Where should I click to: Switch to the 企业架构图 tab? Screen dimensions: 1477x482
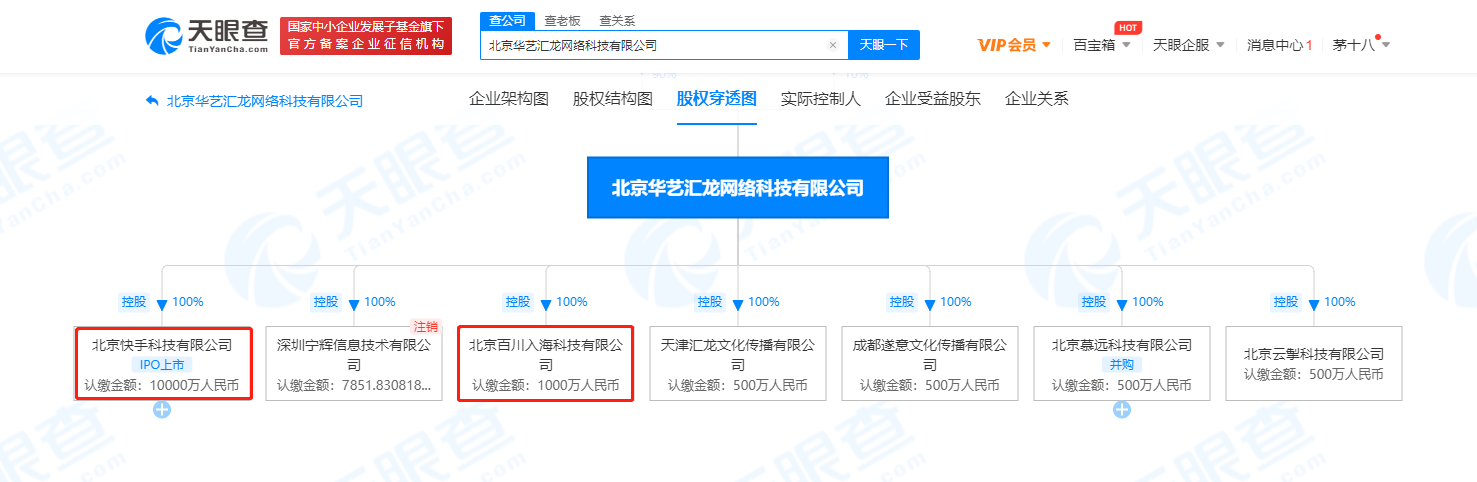(x=509, y=99)
